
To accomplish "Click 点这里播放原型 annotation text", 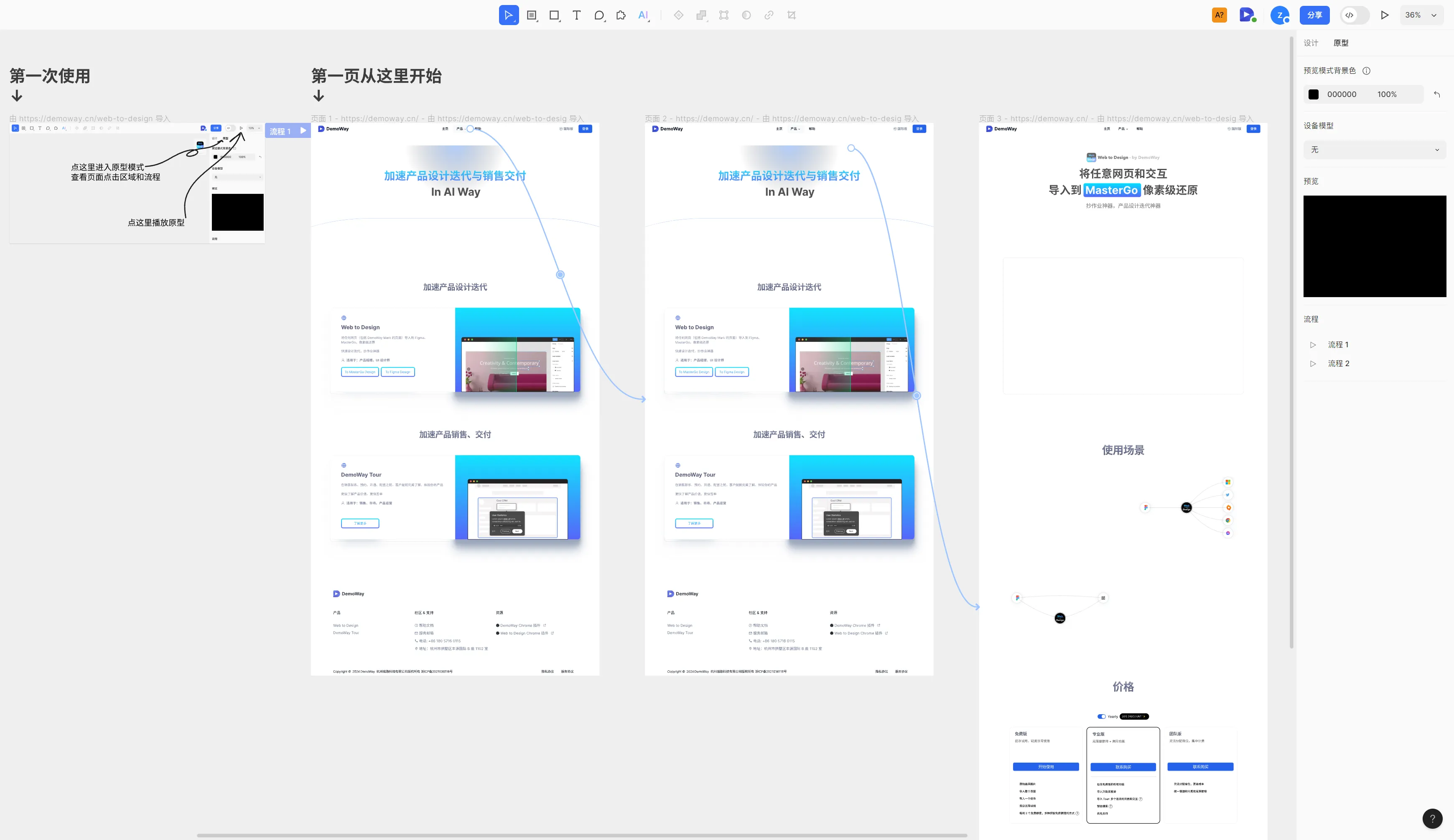I will pyautogui.click(x=156, y=222).
